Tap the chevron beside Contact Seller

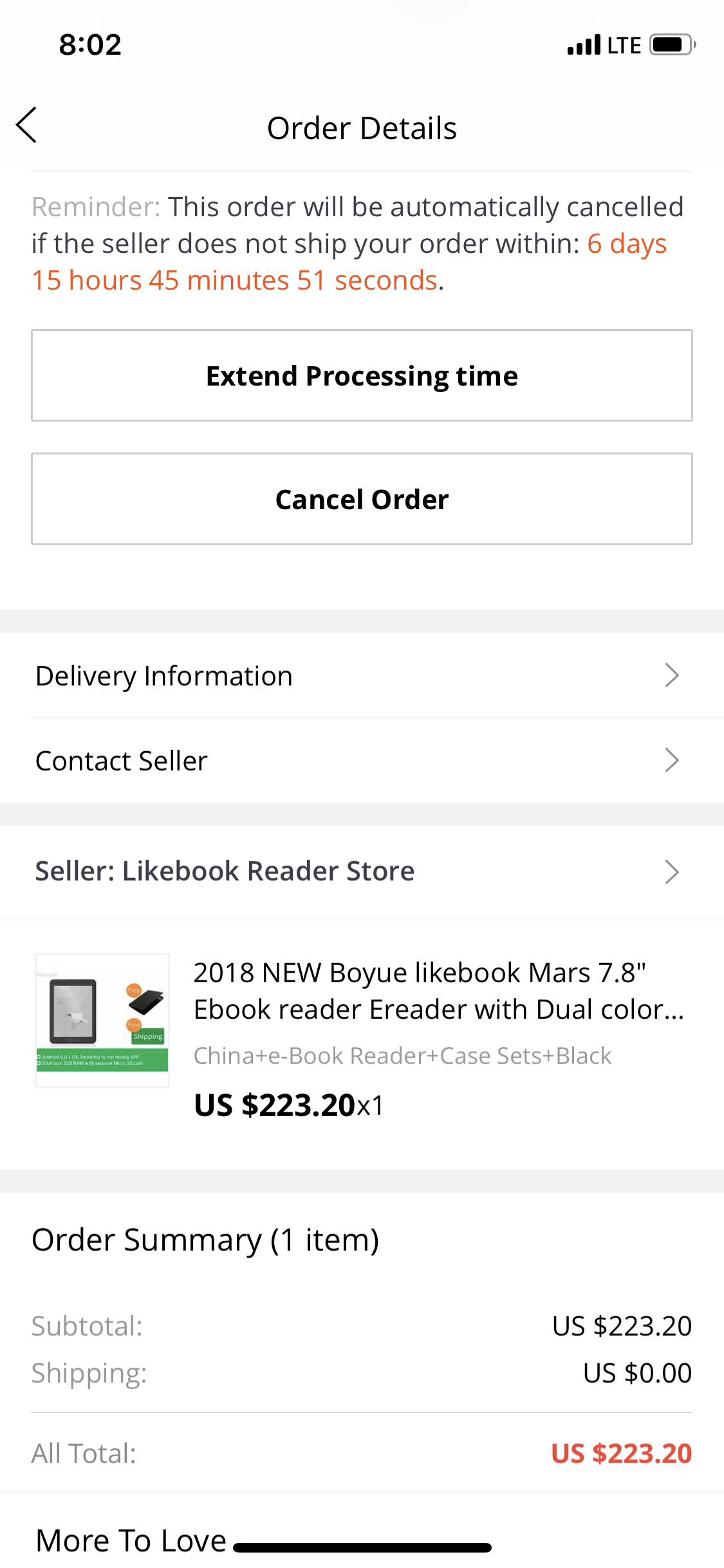(671, 760)
